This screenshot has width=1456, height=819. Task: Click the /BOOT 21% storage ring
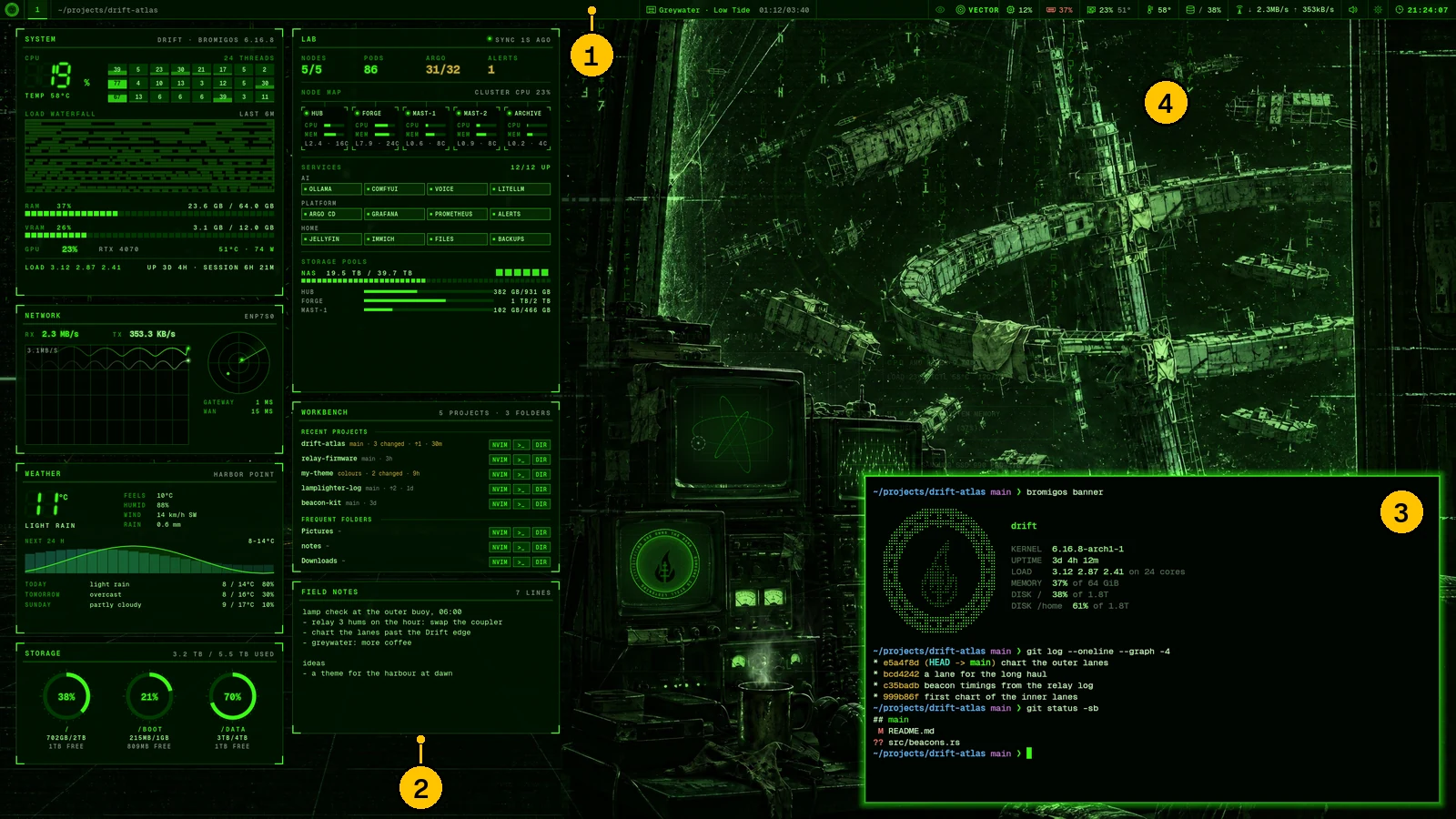pyautogui.click(x=150, y=697)
